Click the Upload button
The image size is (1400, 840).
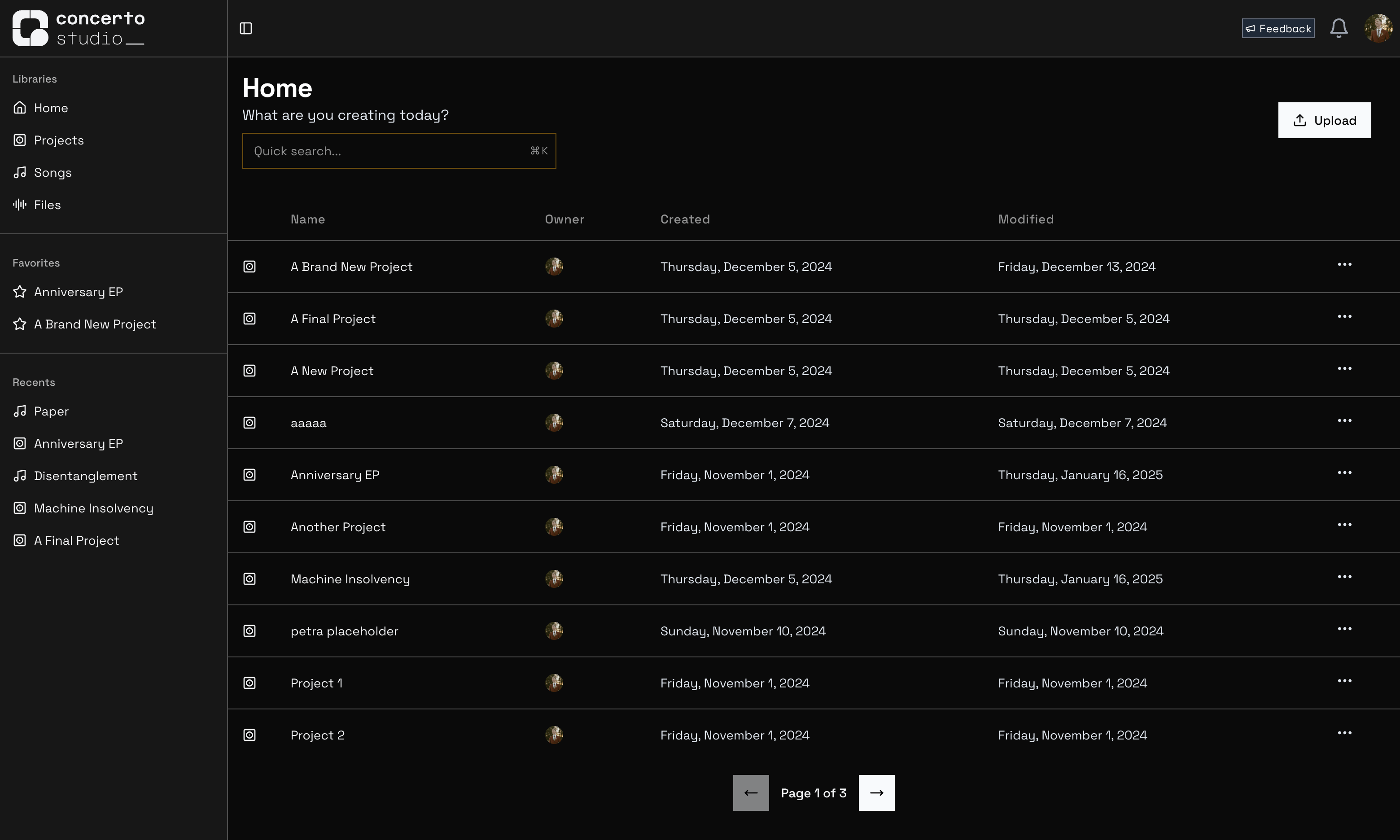click(1324, 120)
